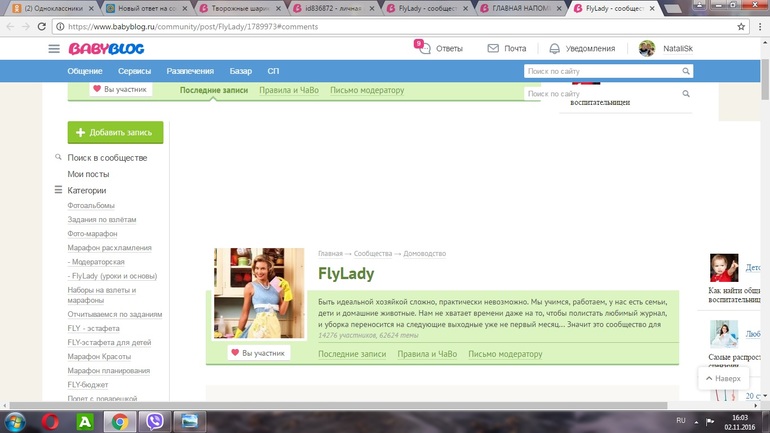The height and width of the screenshot is (433, 770).
Task: Click the Наверх scroll-to-top button
Action: 724,379
